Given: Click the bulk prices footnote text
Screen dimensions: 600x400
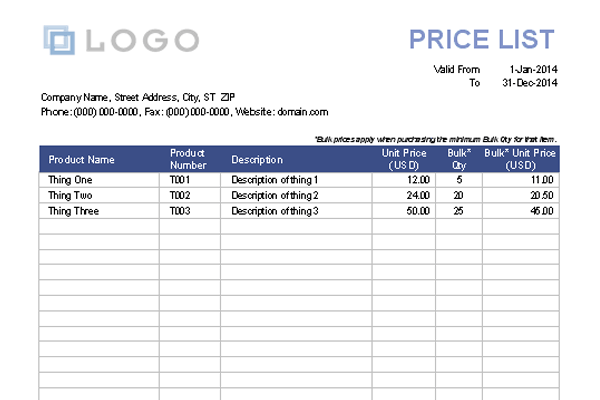Looking at the screenshot, I should coord(435,138).
